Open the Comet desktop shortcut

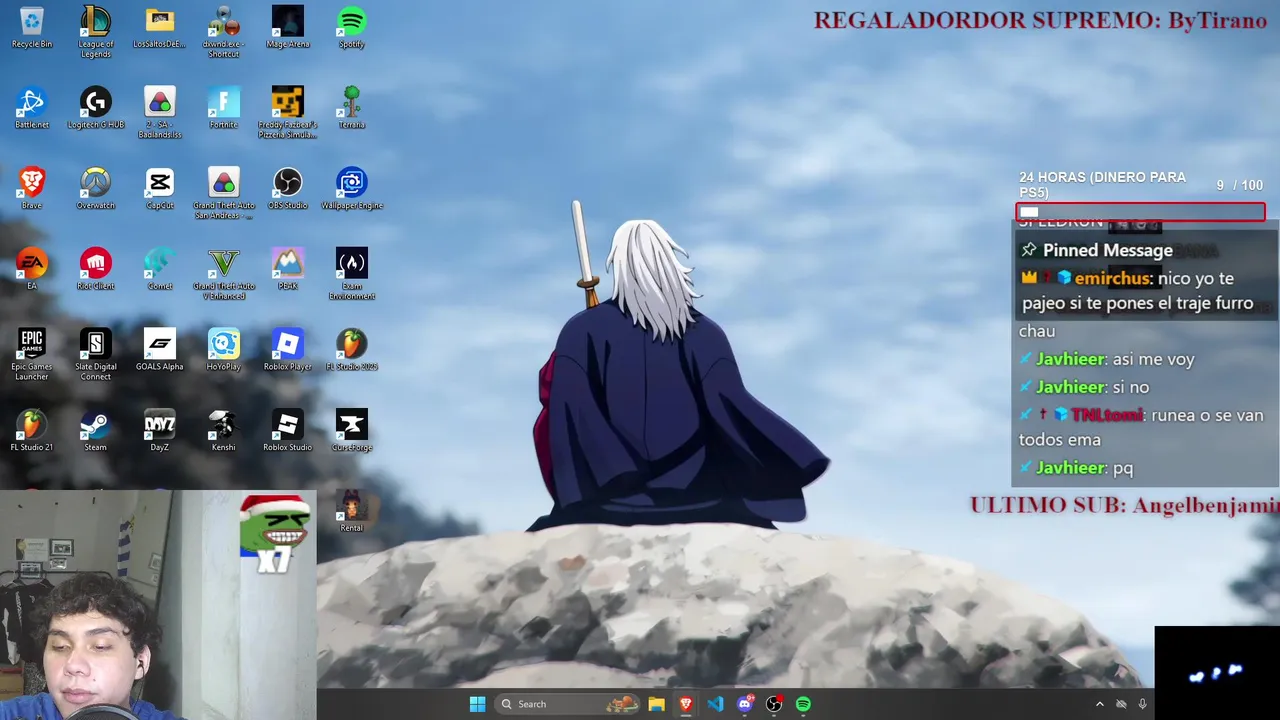click(160, 270)
